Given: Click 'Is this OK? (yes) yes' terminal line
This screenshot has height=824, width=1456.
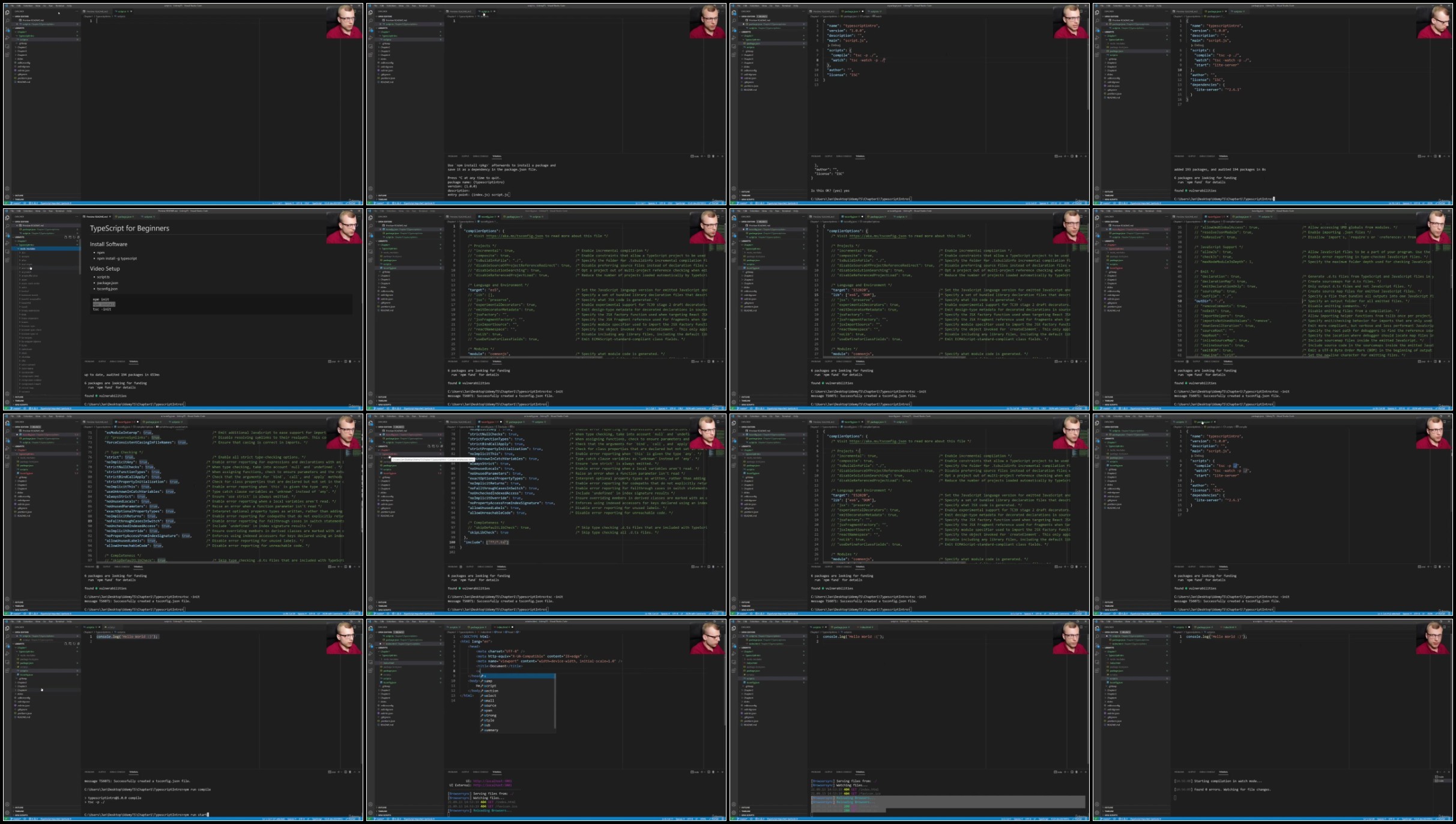Looking at the screenshot, I should coord(830,190).
